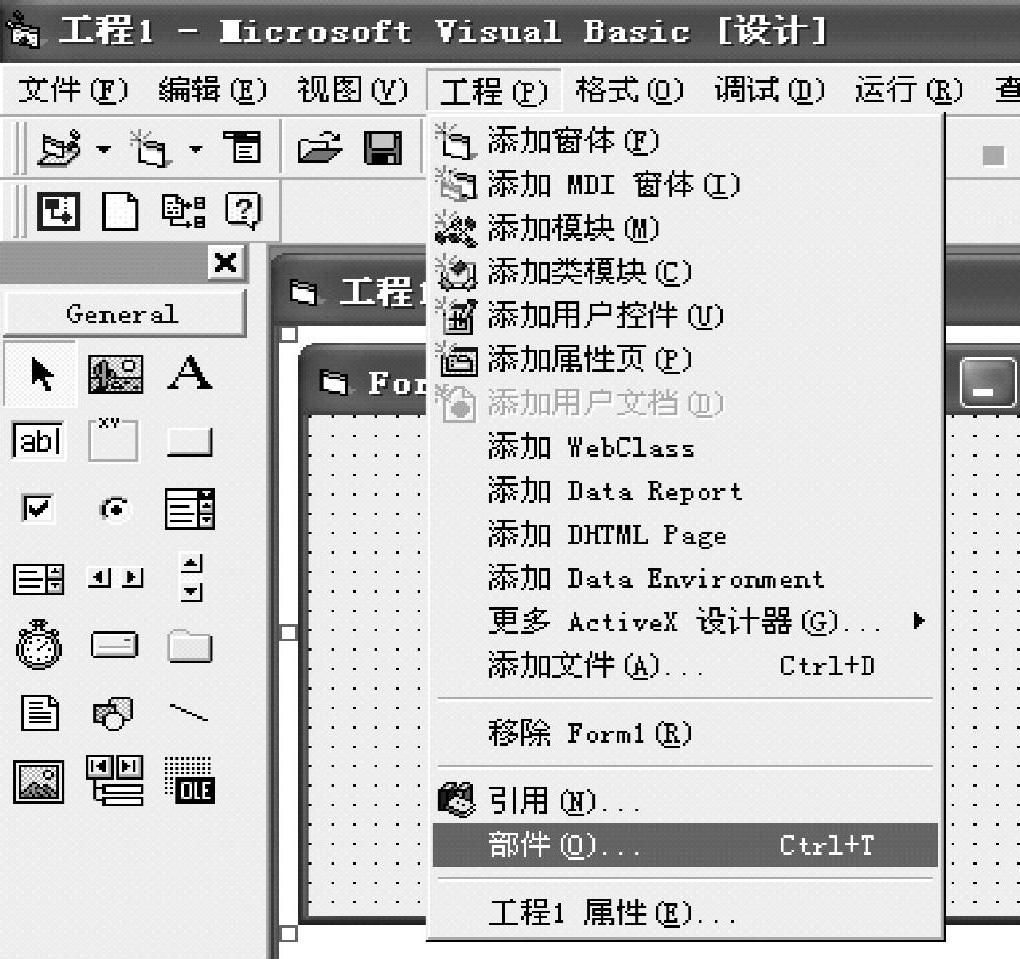Select the Frame control tool
This screenshot has height=959, width=1020.
point(113,440)
